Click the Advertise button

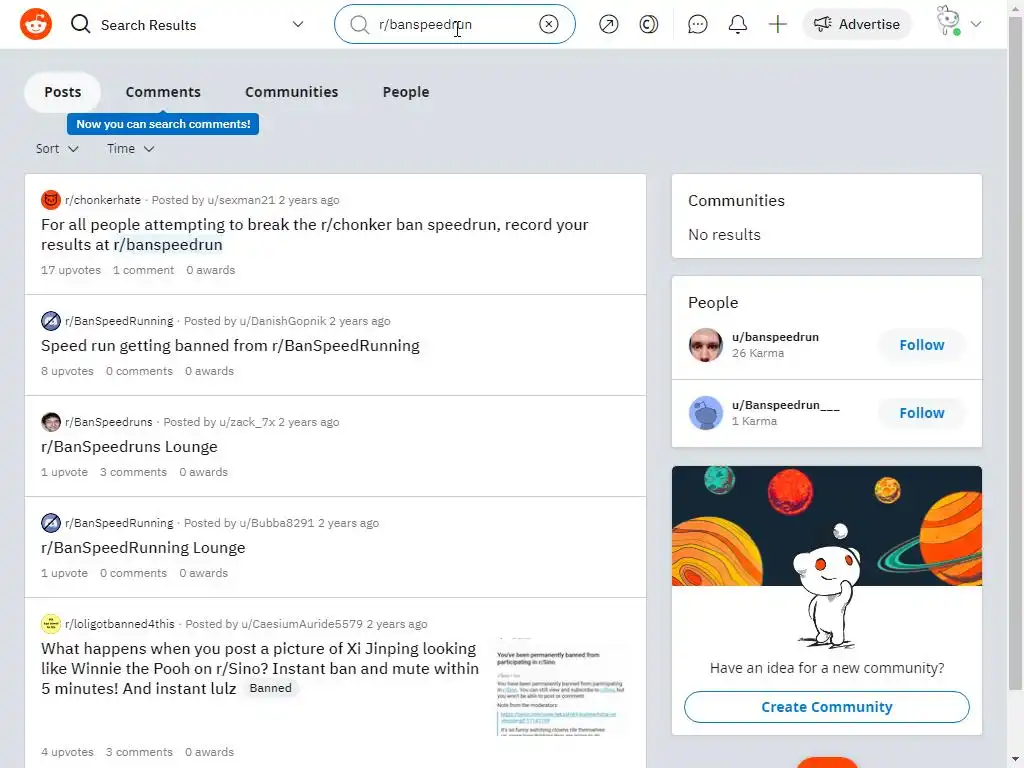click(x=856, y=24)
